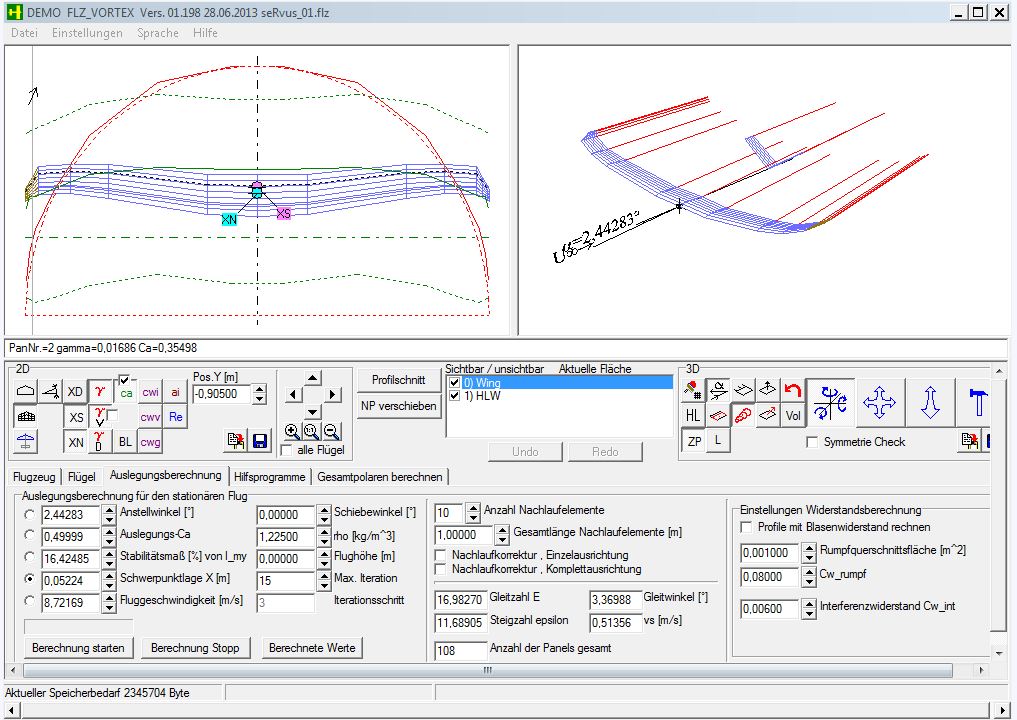
Task: Click the zoom-out magnifier in 2D panel
Action: (x=332, y=432)
